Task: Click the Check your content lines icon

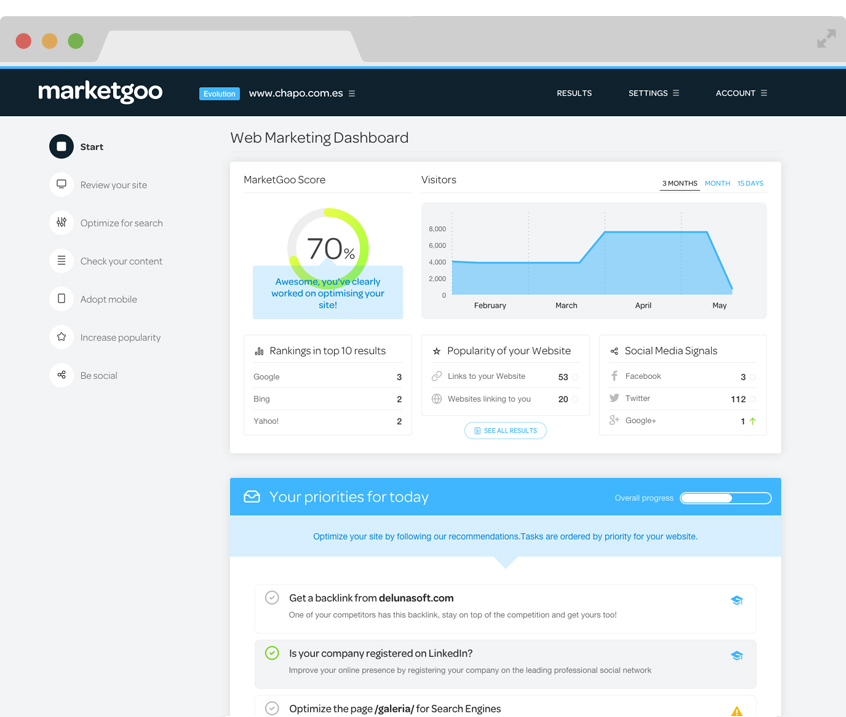Action: pos(62,261)
